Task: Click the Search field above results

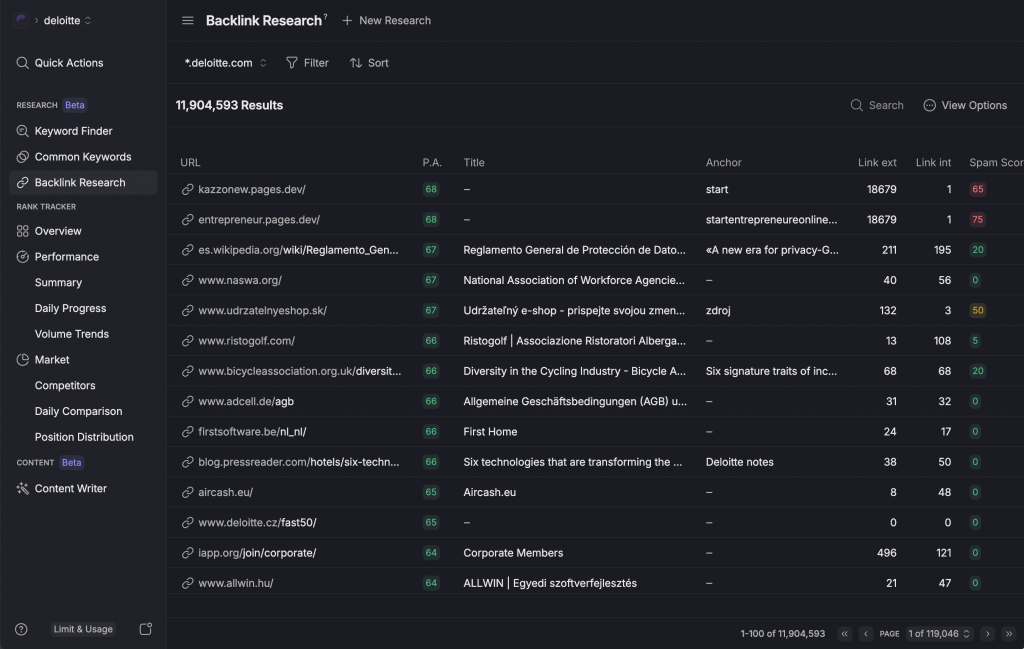Action: 878,105
